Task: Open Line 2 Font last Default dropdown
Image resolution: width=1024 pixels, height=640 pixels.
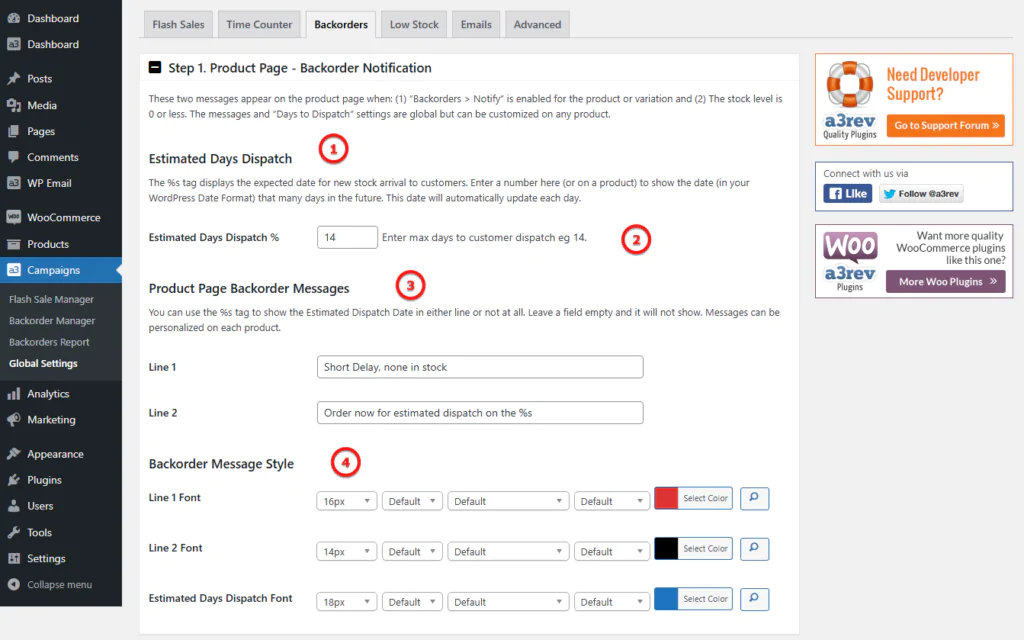Action: (x=611, y=551)
